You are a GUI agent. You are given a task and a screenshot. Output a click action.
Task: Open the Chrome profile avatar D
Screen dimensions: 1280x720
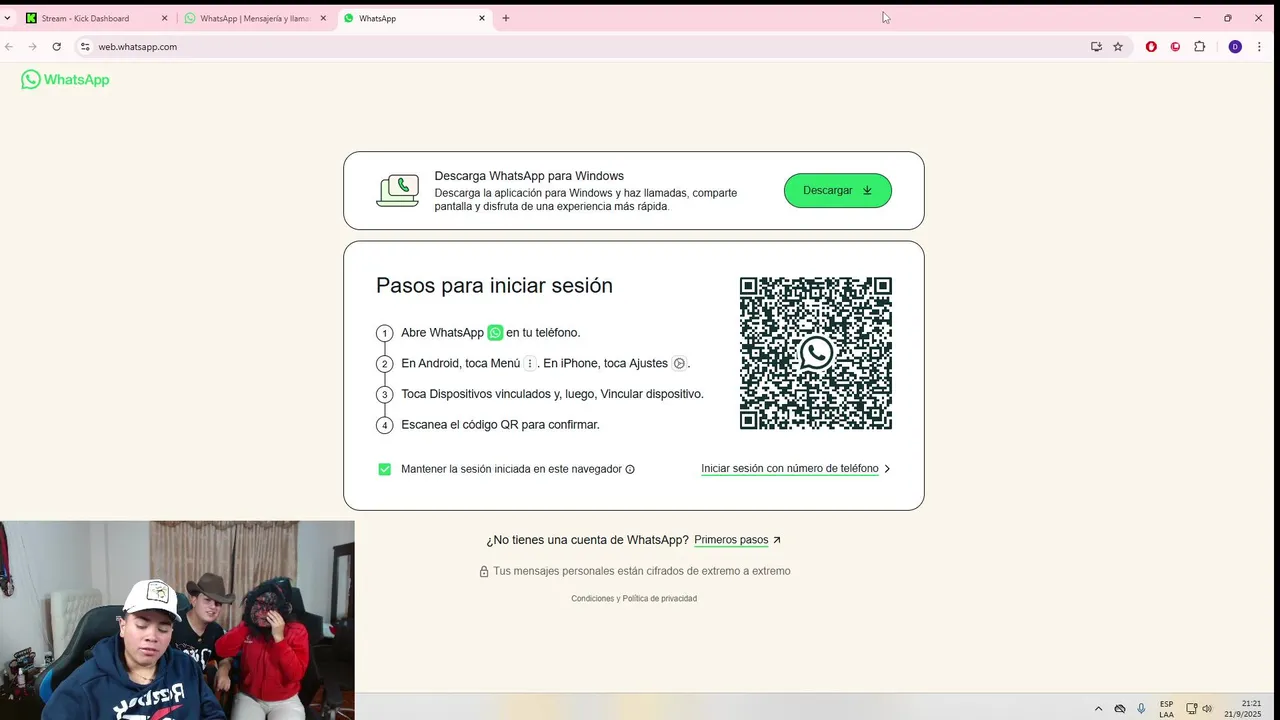[x=1235, y=47]
